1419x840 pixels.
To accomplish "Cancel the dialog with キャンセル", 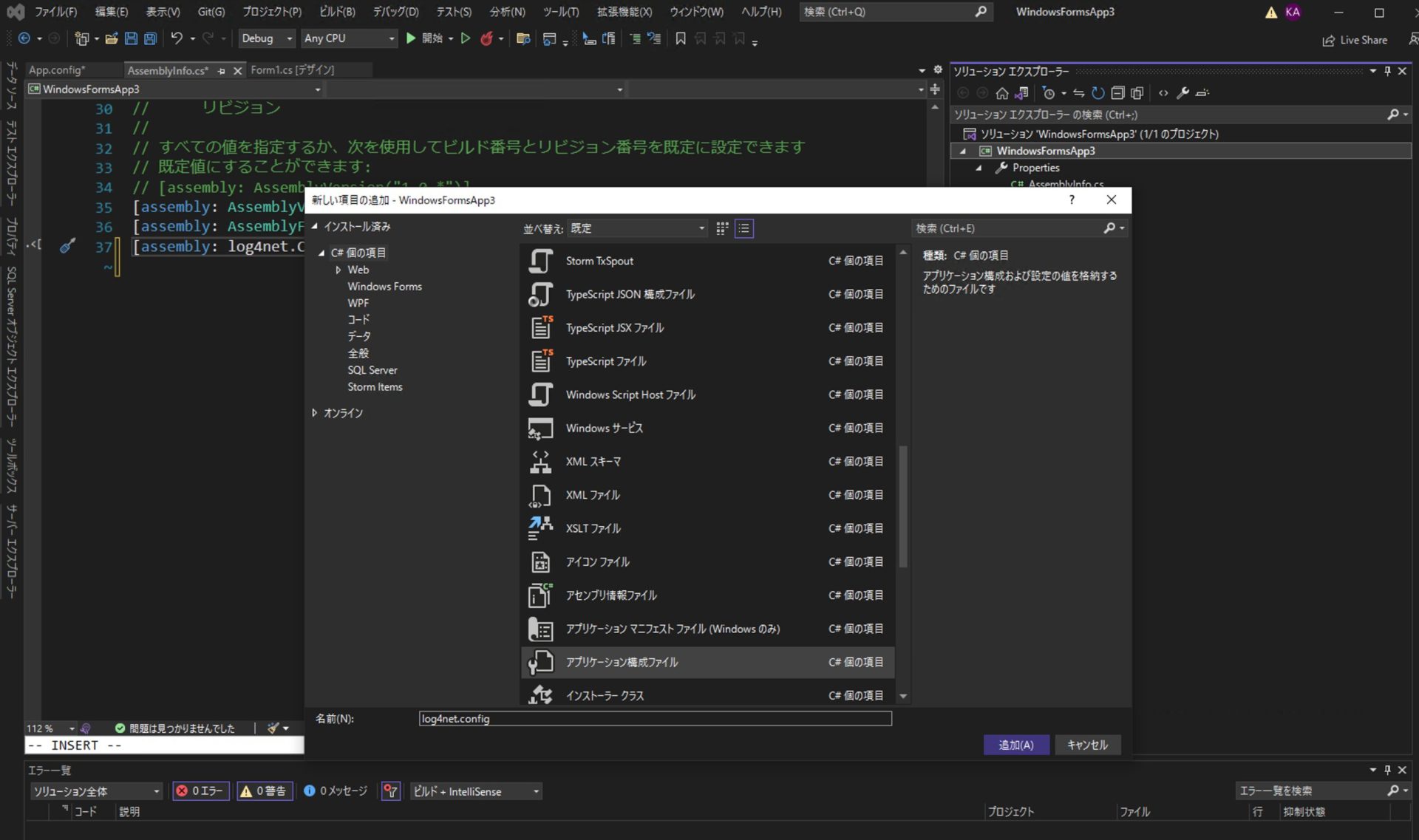I will [x=1087, y=745].
